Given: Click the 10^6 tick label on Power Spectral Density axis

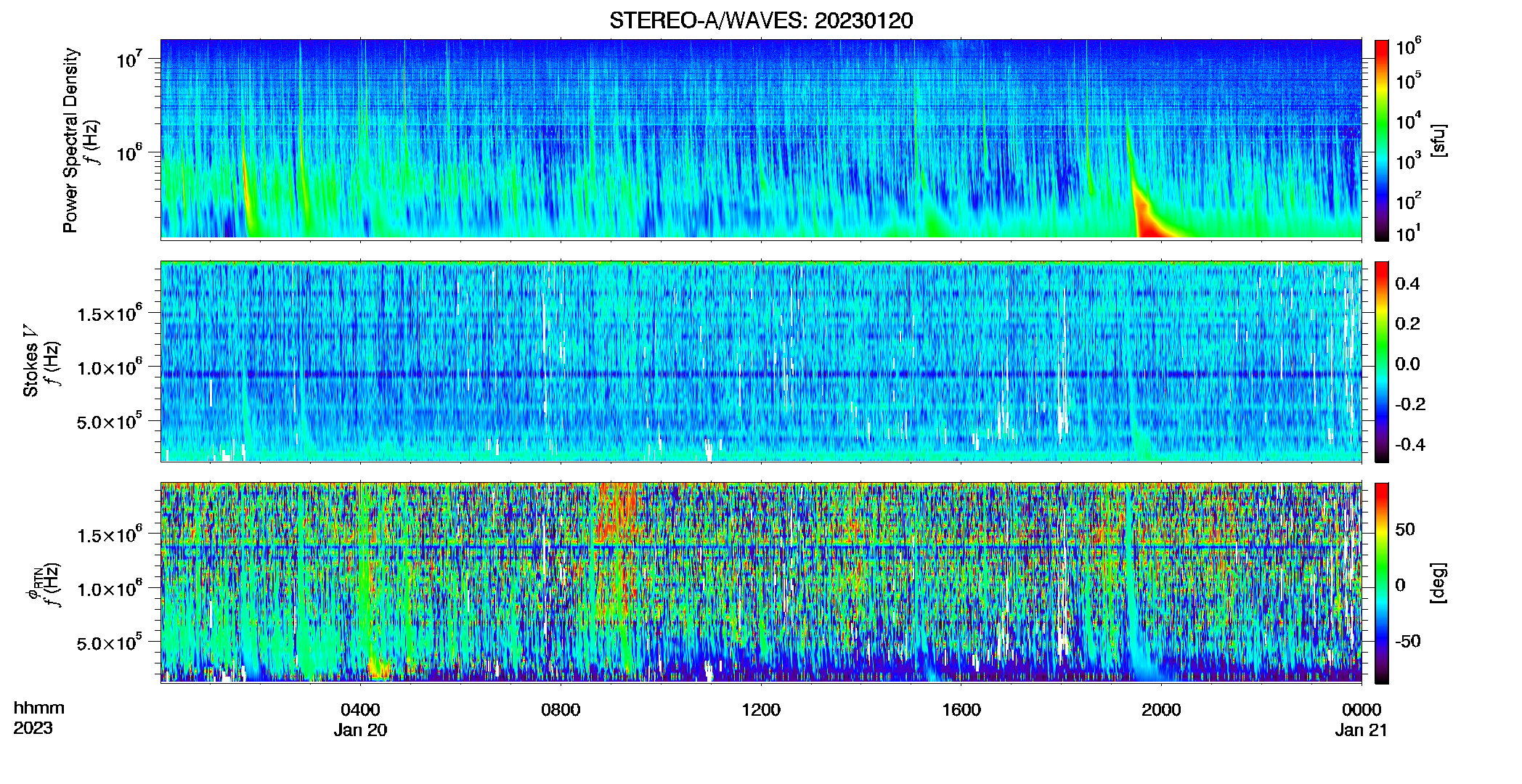Looking at the screenshot, I should [x=129, y=152].
